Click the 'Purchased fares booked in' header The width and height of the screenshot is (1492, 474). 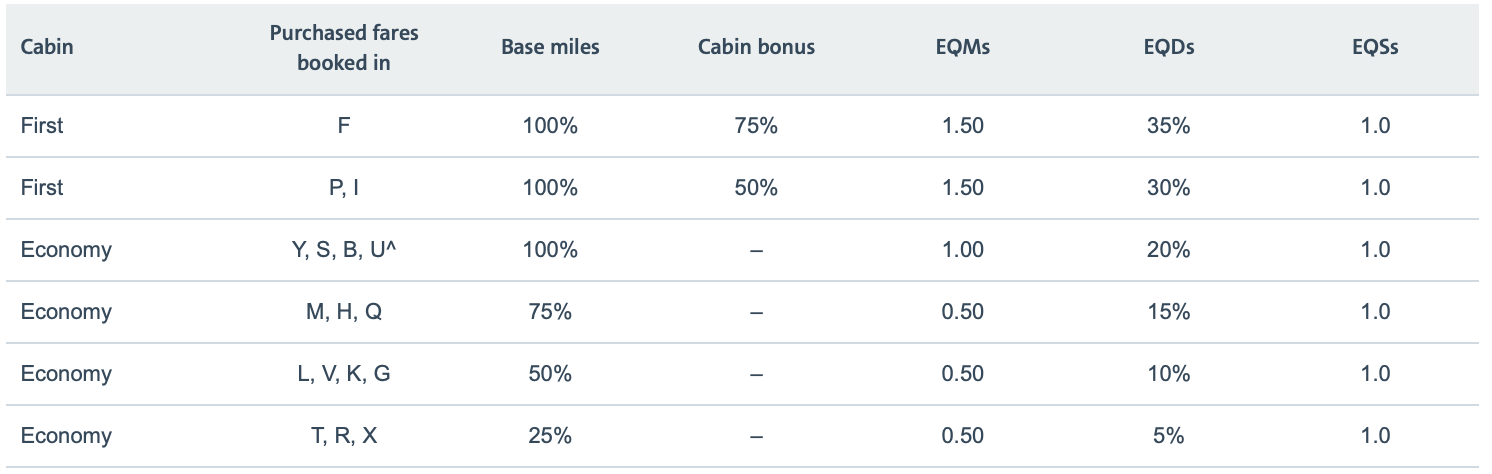(344, 47)
